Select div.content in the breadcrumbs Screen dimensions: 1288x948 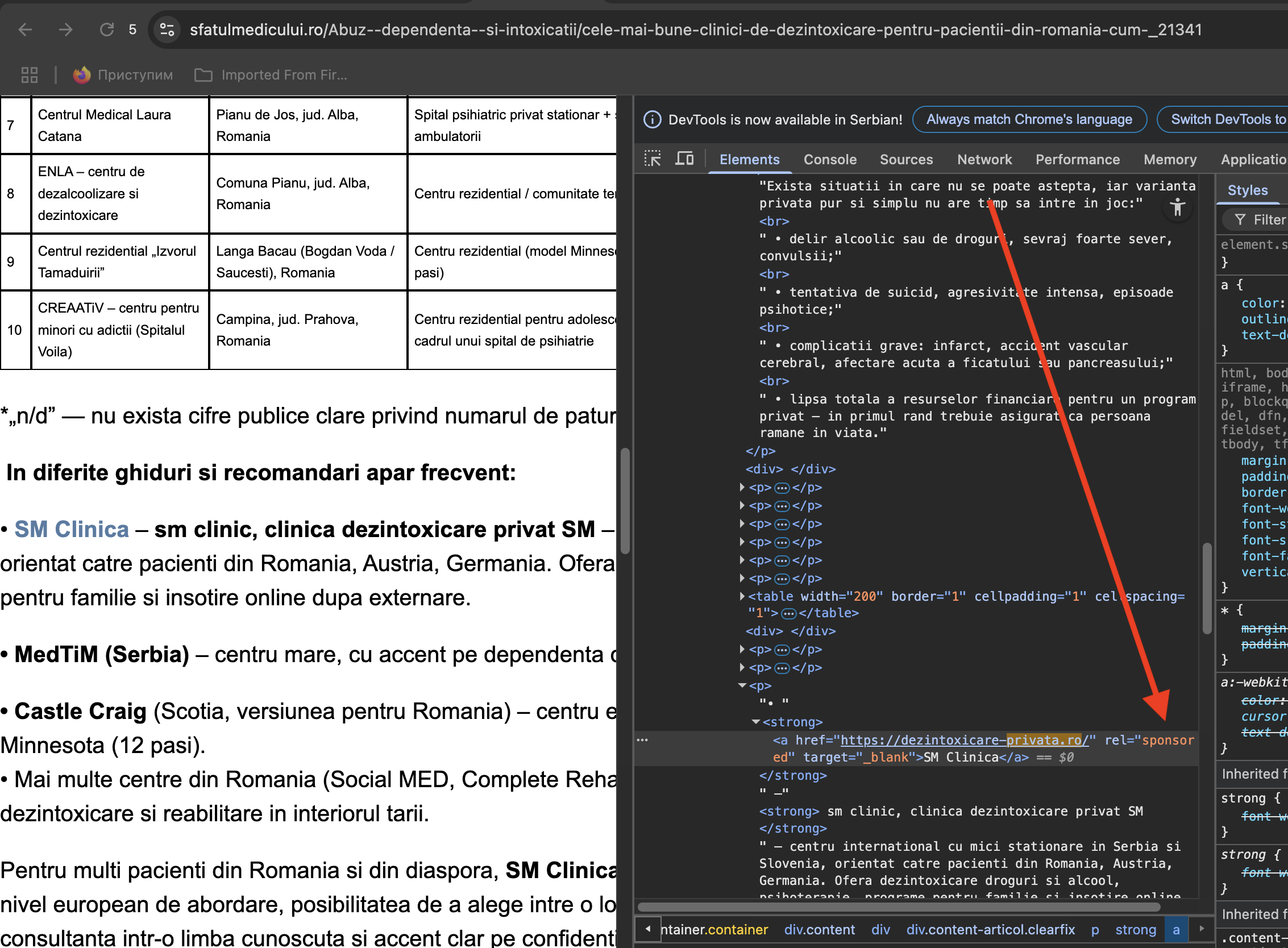point(819,930)
